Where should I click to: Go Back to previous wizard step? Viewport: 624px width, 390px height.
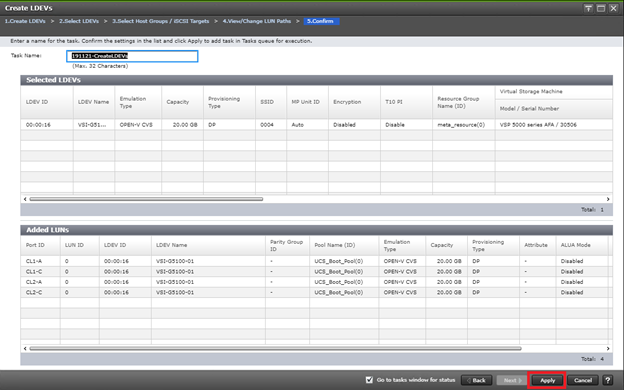click(476, 380)
